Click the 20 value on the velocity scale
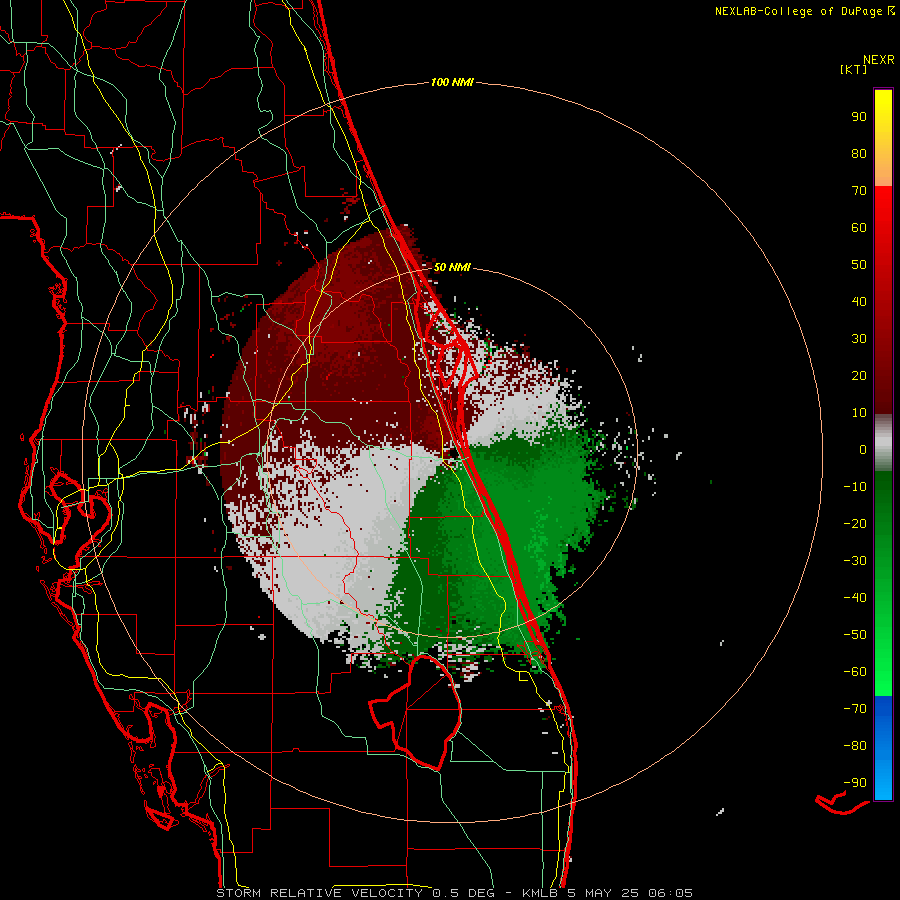900x900 pixels. click(x=859, y=376)
